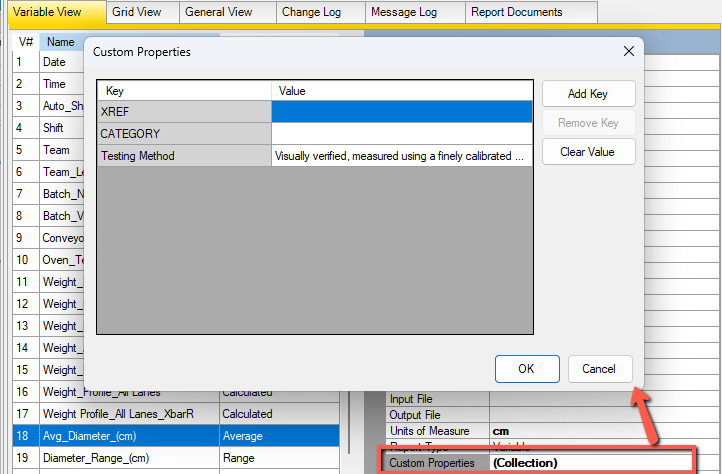The height and width of the screenshot is (474, 722).
Task: Select Weight Profile_All Lanes_XbarR row
Action: (128, 414)
